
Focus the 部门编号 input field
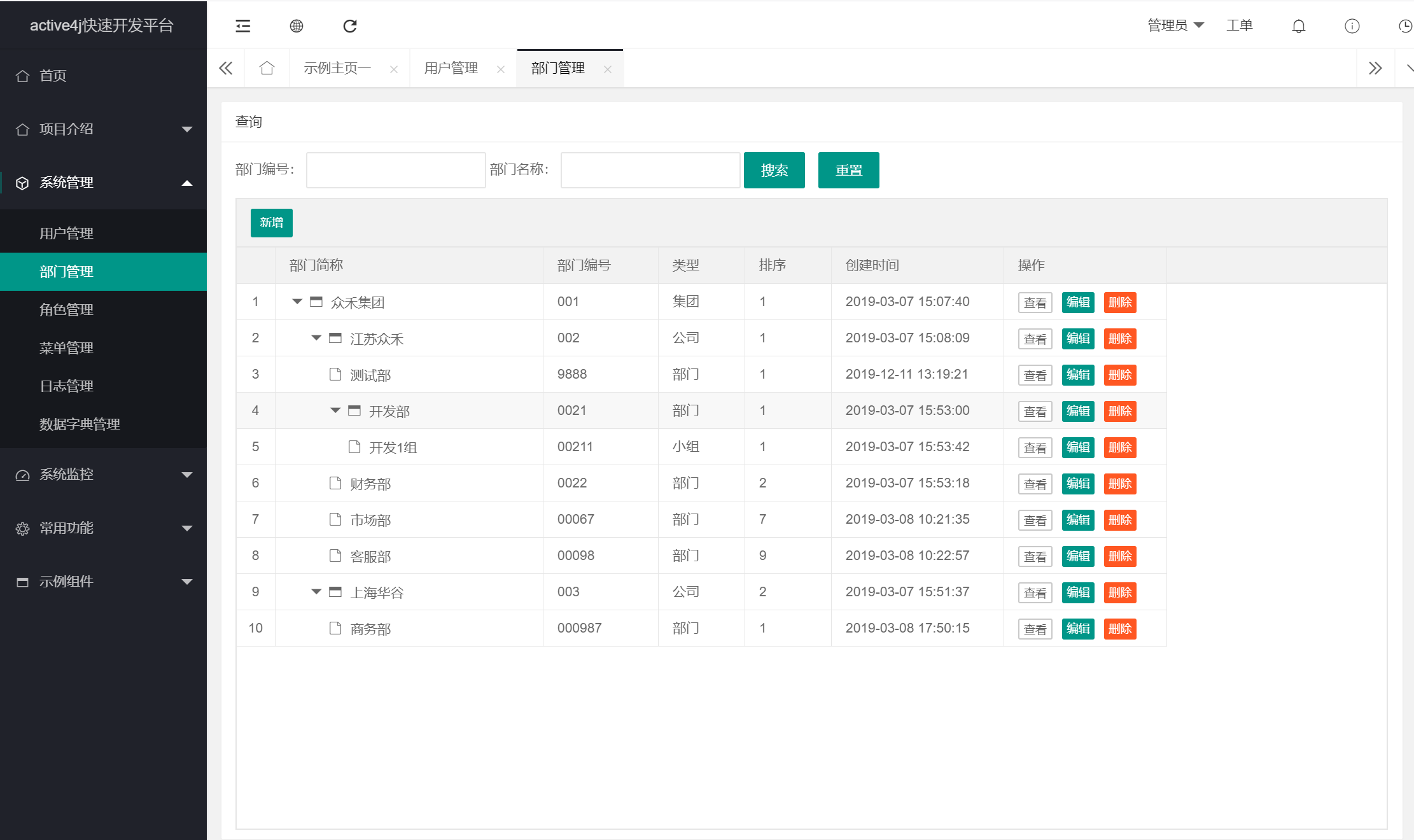[396, 170]
